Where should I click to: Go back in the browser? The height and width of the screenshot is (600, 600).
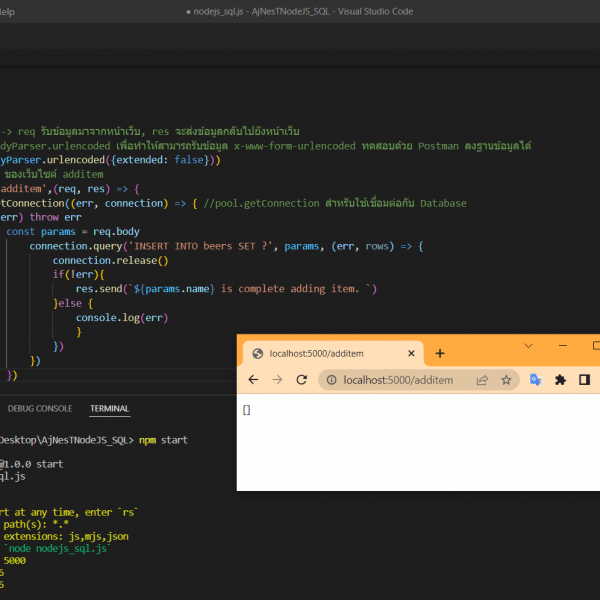coord(253,380)
